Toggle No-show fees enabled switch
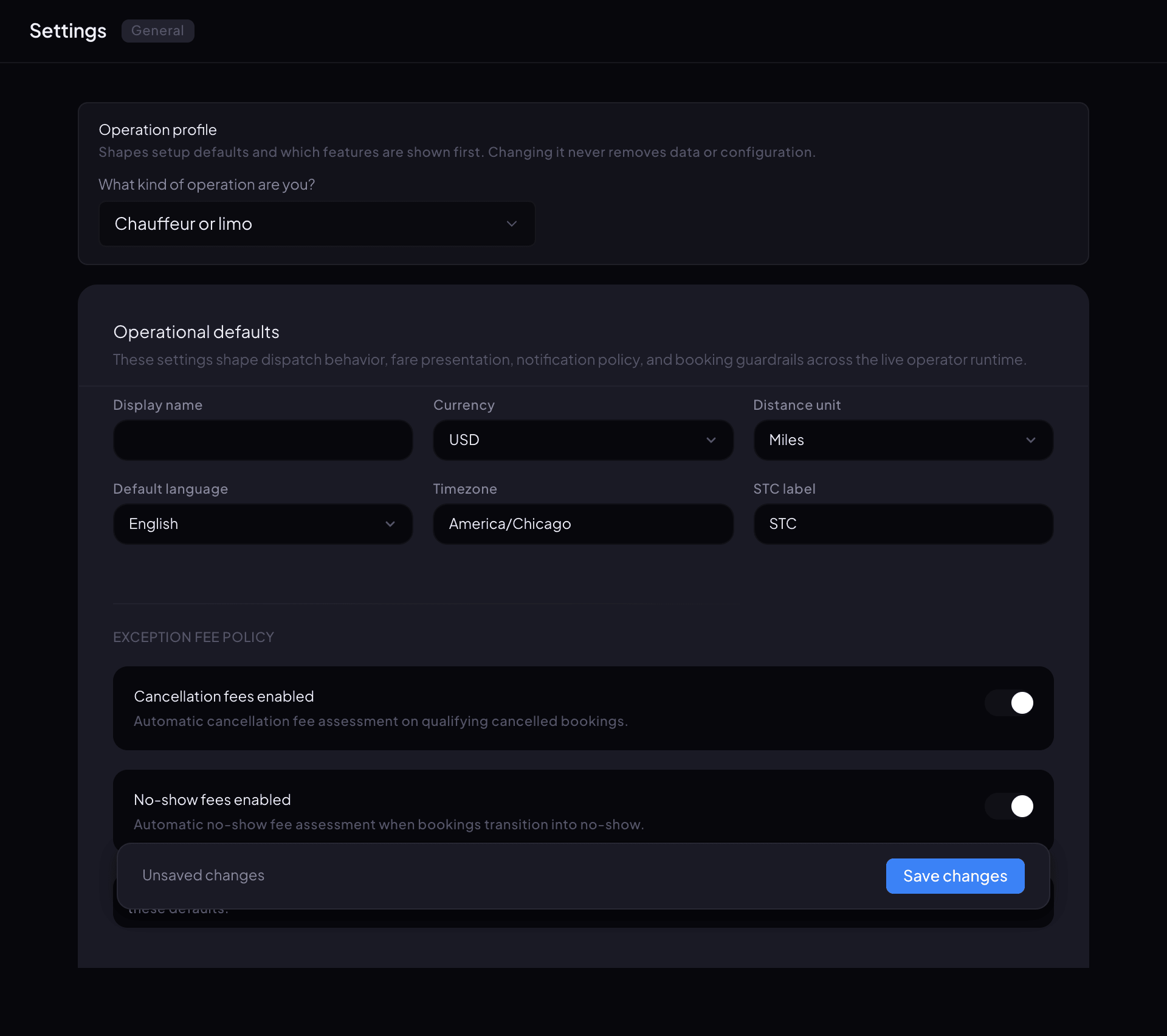 [x=1009, y=806]
